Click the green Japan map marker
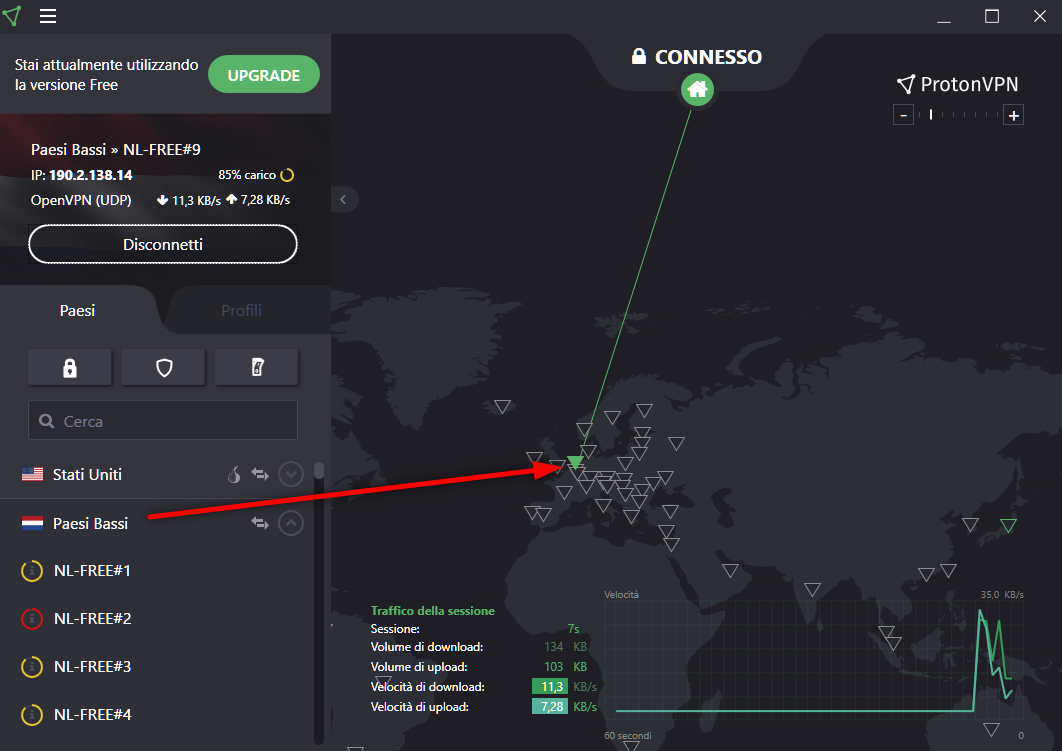 (x=1008, y=525)
